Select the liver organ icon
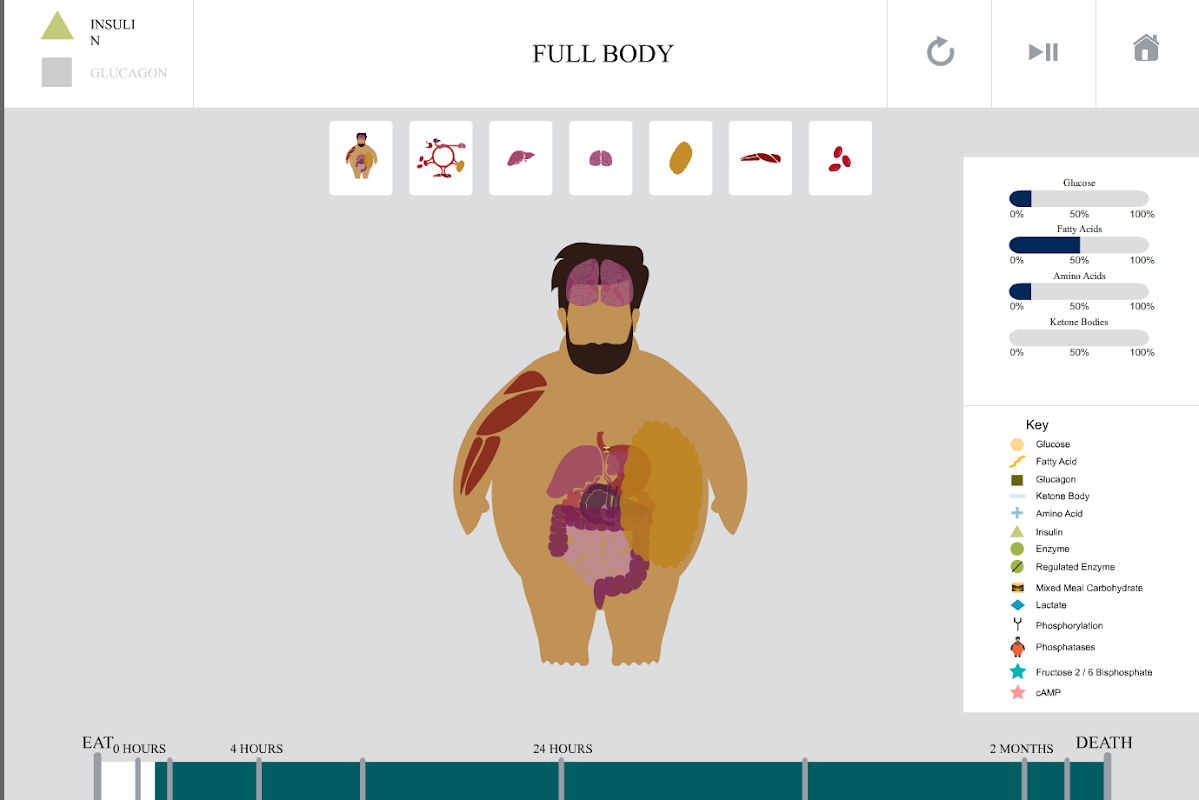The height and width of the screenshot is (800, 1199). point(521,158)
